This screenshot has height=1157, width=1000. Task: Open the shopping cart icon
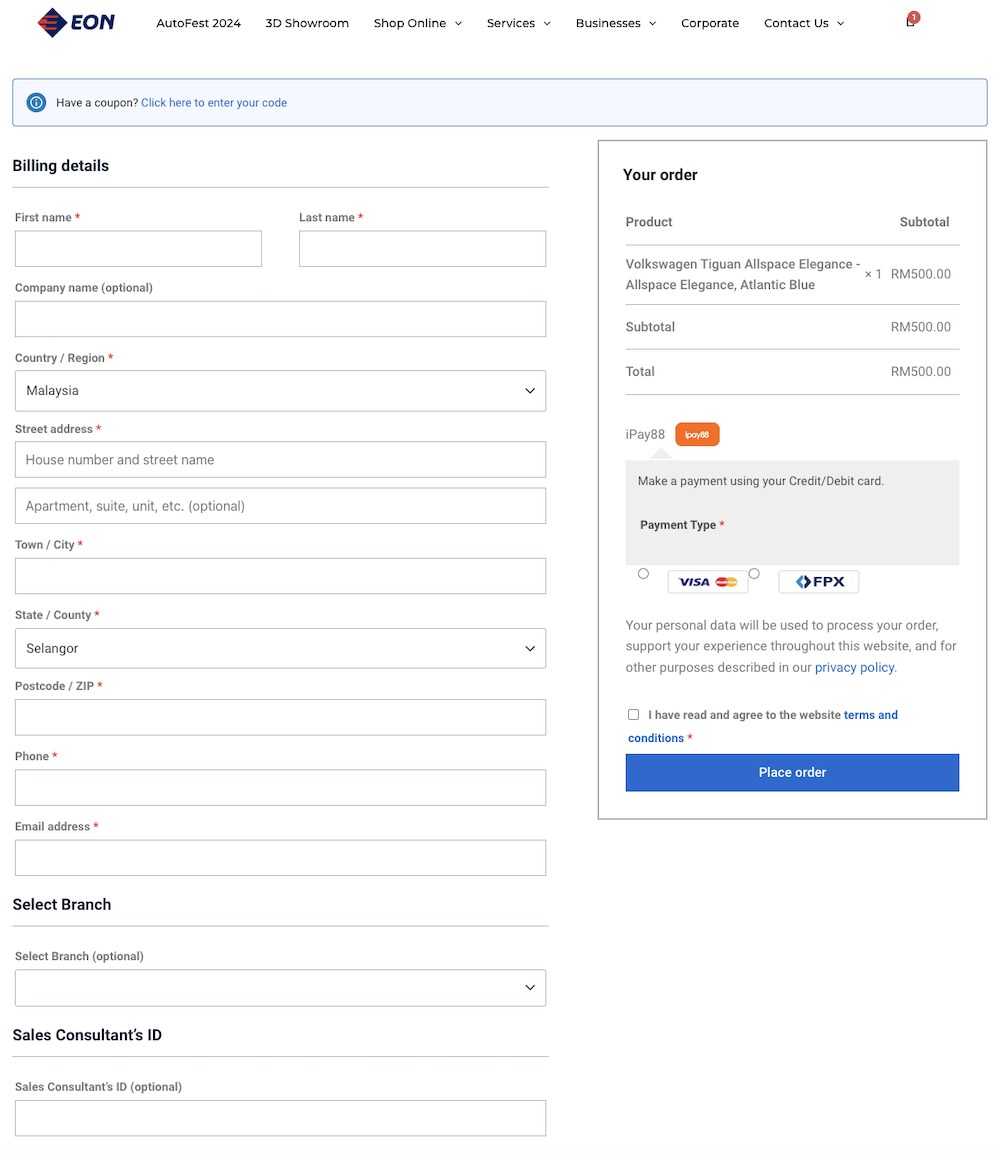click(x=910, y=22)
